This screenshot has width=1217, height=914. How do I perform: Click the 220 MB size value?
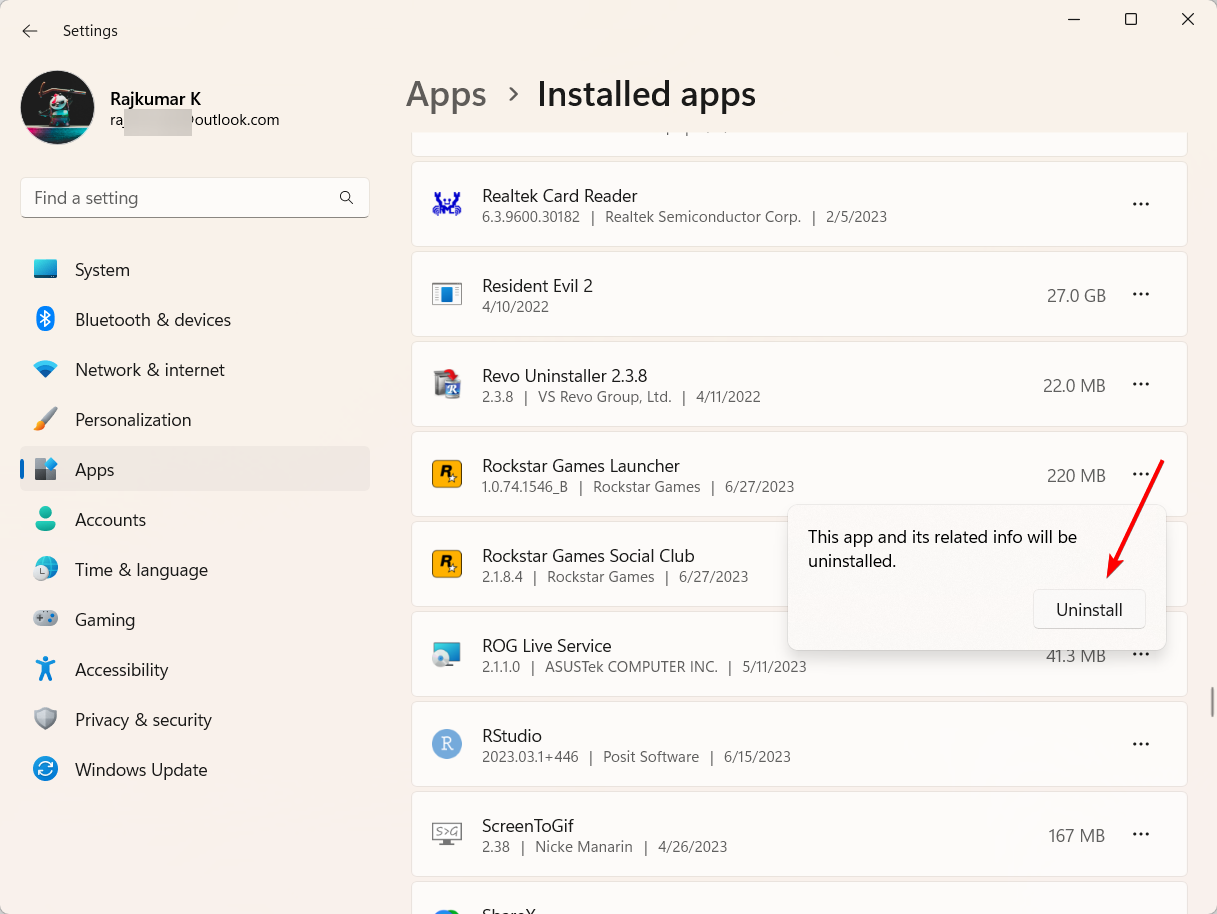point(1076,476)
